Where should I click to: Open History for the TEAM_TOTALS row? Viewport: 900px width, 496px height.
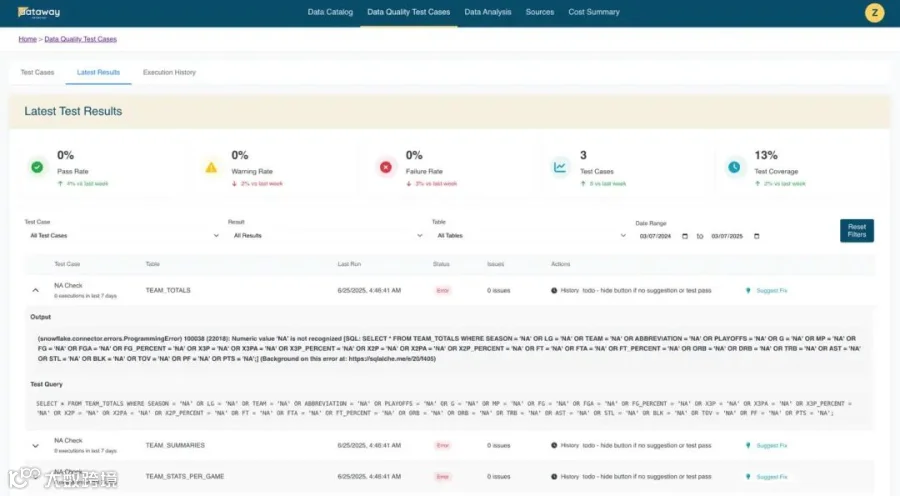coord(569,290)
